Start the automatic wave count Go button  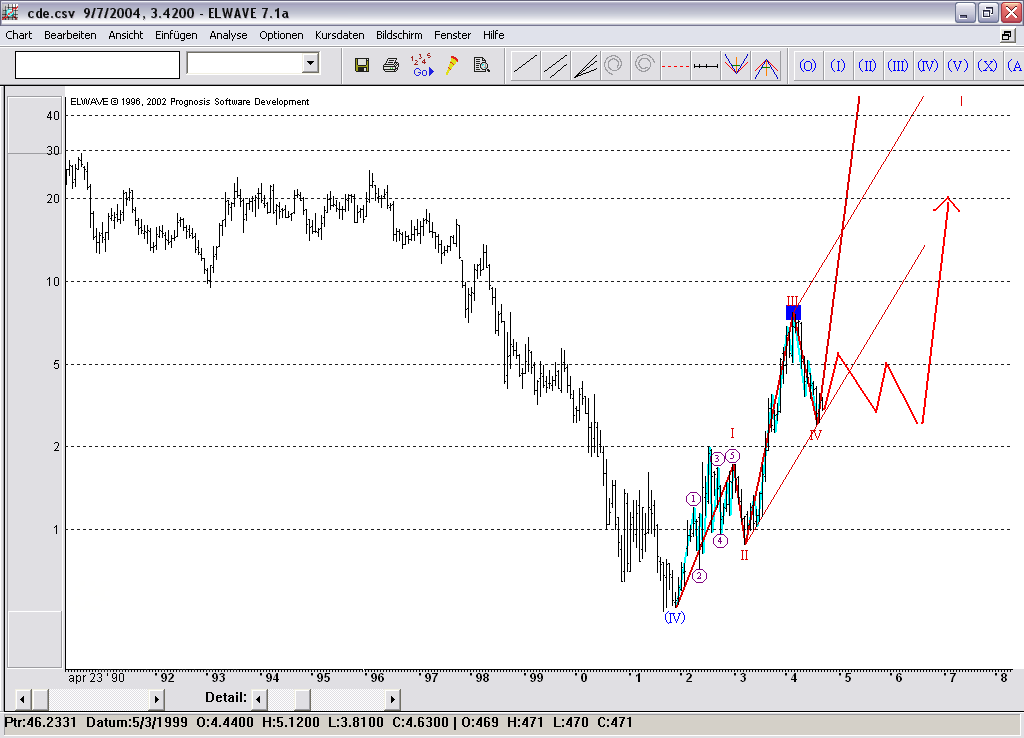point(422,65)
